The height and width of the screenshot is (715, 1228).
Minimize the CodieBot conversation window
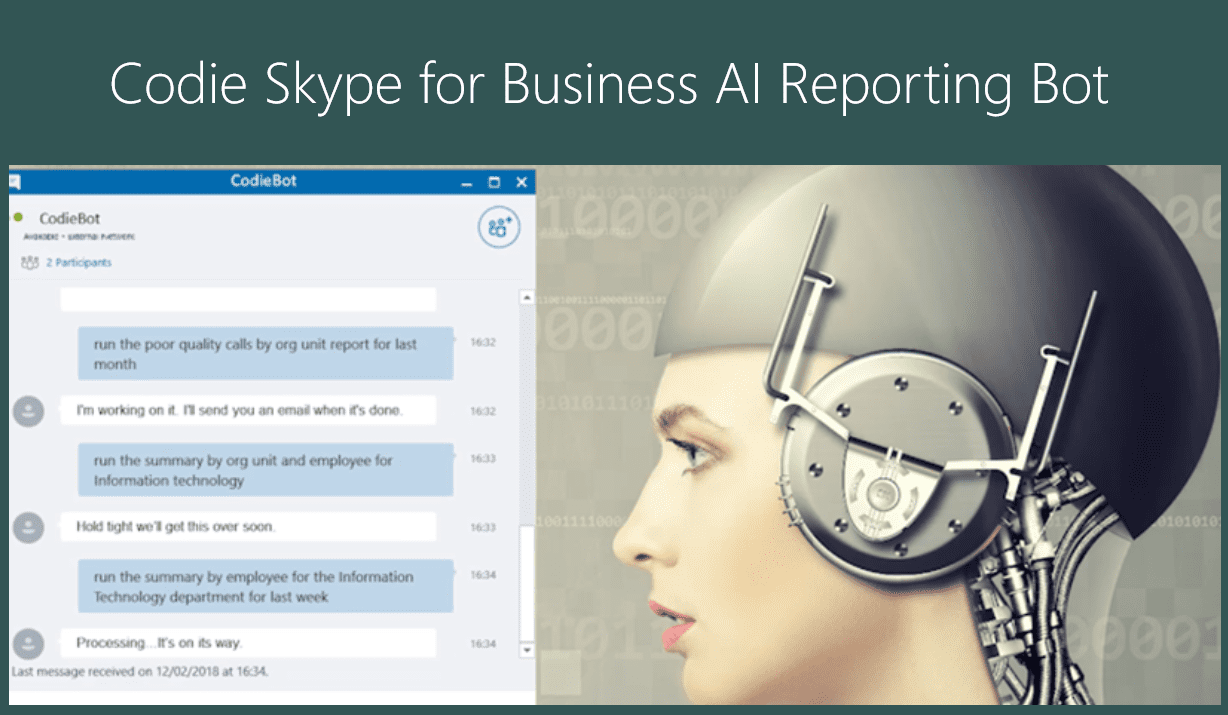click(466, 182)
